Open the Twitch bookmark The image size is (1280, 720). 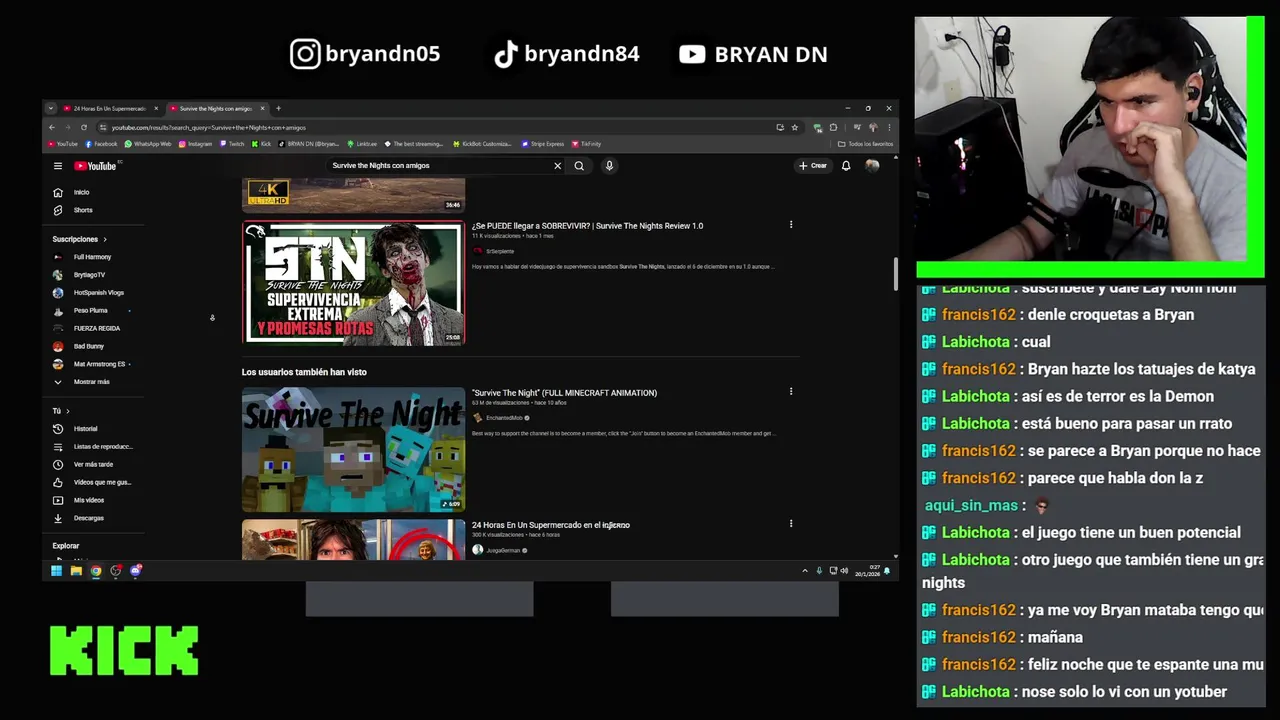232,144
